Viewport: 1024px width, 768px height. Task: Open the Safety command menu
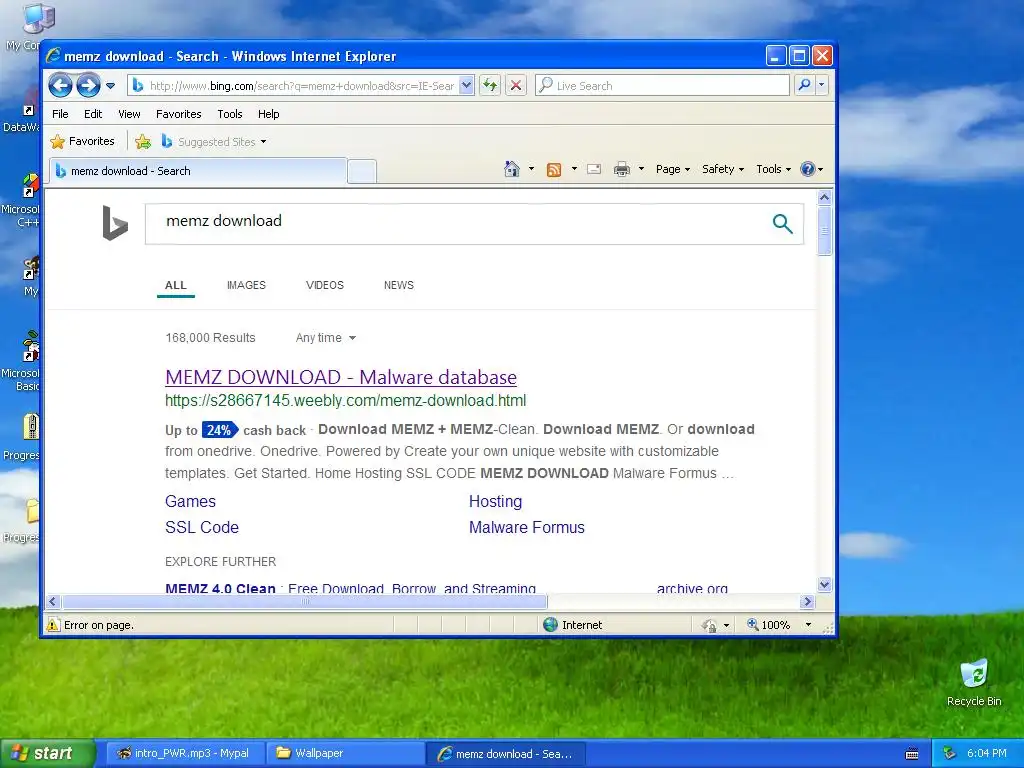coord(723,169)
